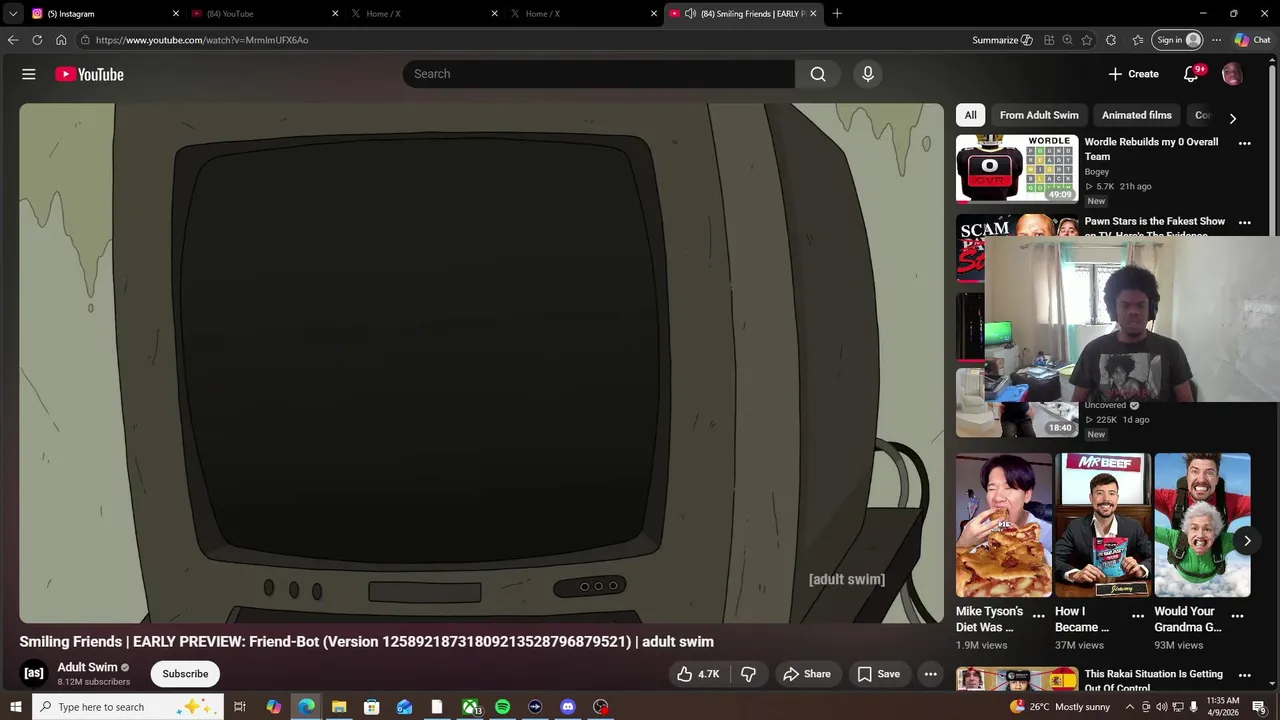Subscribe to Adult Swim channel
This screenshot has height=720, width=1280.
pyautogui.click(x=185, y=674)
